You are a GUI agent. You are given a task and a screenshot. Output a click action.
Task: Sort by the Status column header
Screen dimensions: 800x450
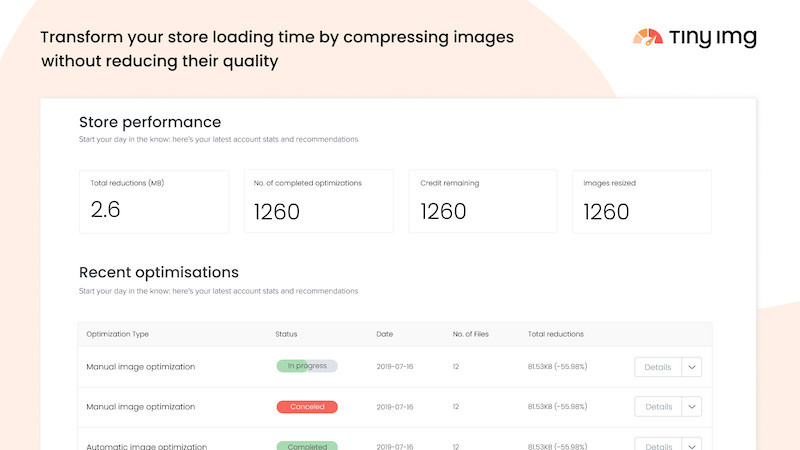(286, 334)
